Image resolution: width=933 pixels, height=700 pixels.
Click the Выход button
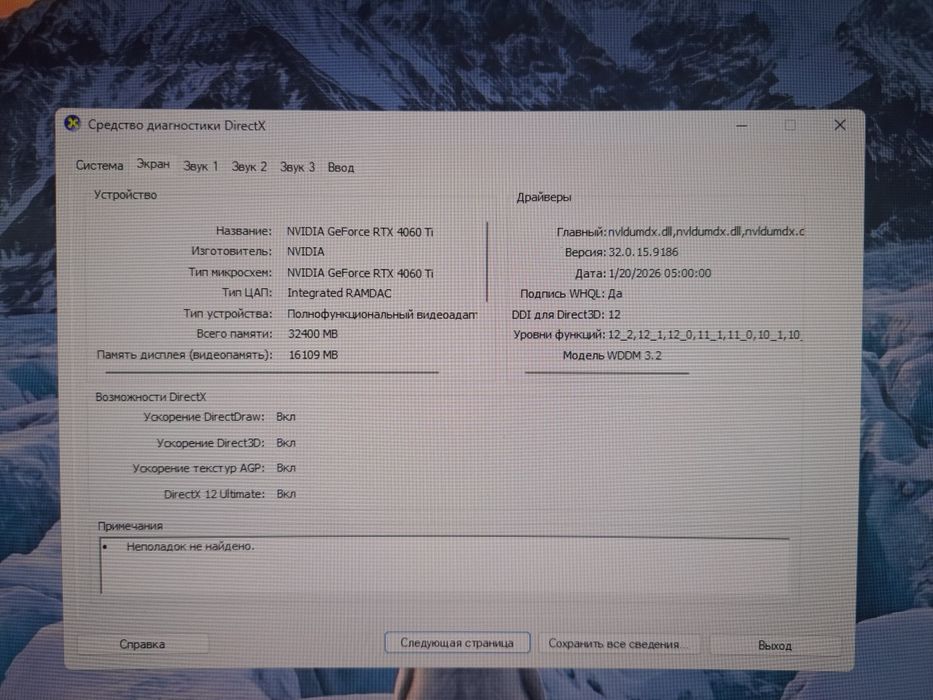(775, 645)
